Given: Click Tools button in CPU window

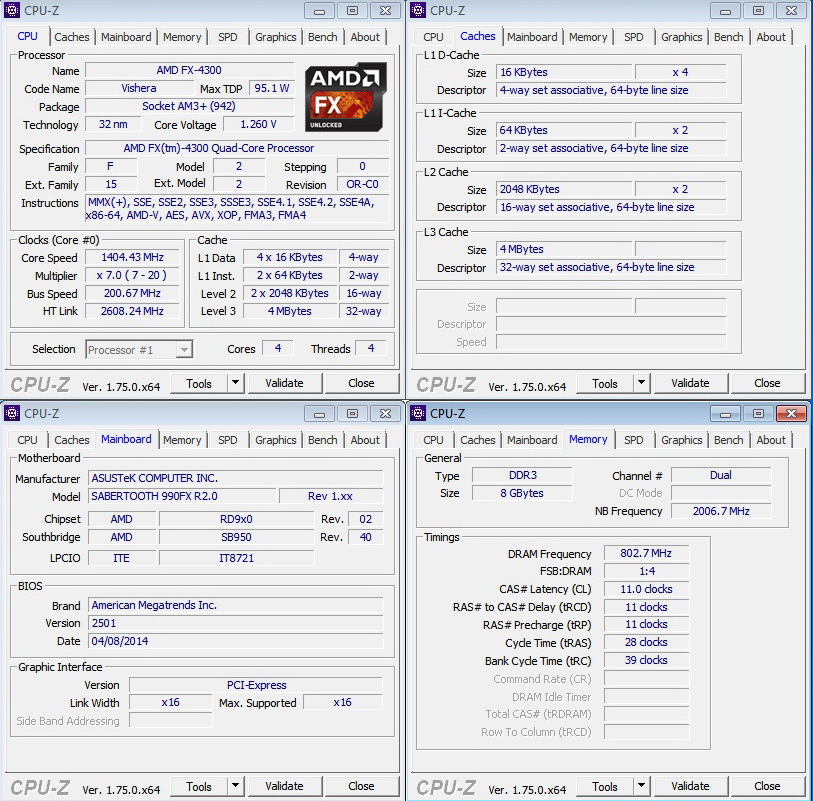Looking at the screenshot, I should click(199, 383).
